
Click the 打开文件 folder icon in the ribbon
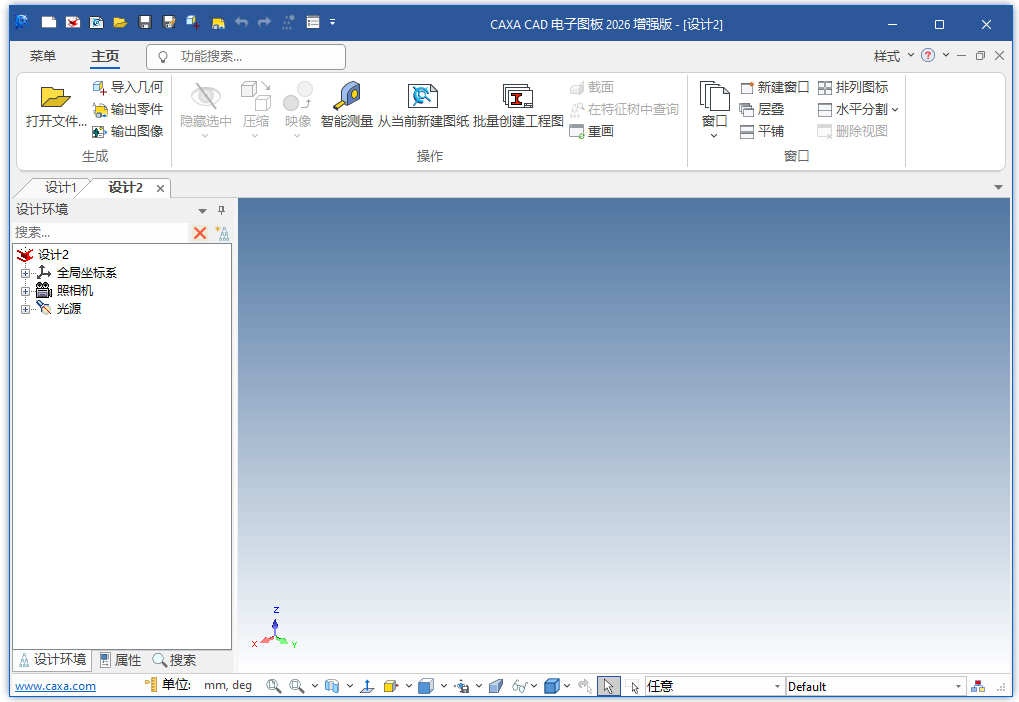[55, 97]
